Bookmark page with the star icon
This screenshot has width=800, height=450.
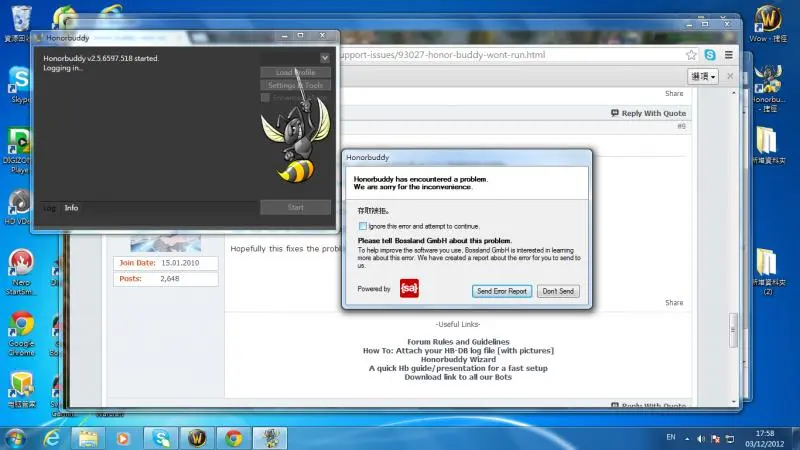[691, 55]
